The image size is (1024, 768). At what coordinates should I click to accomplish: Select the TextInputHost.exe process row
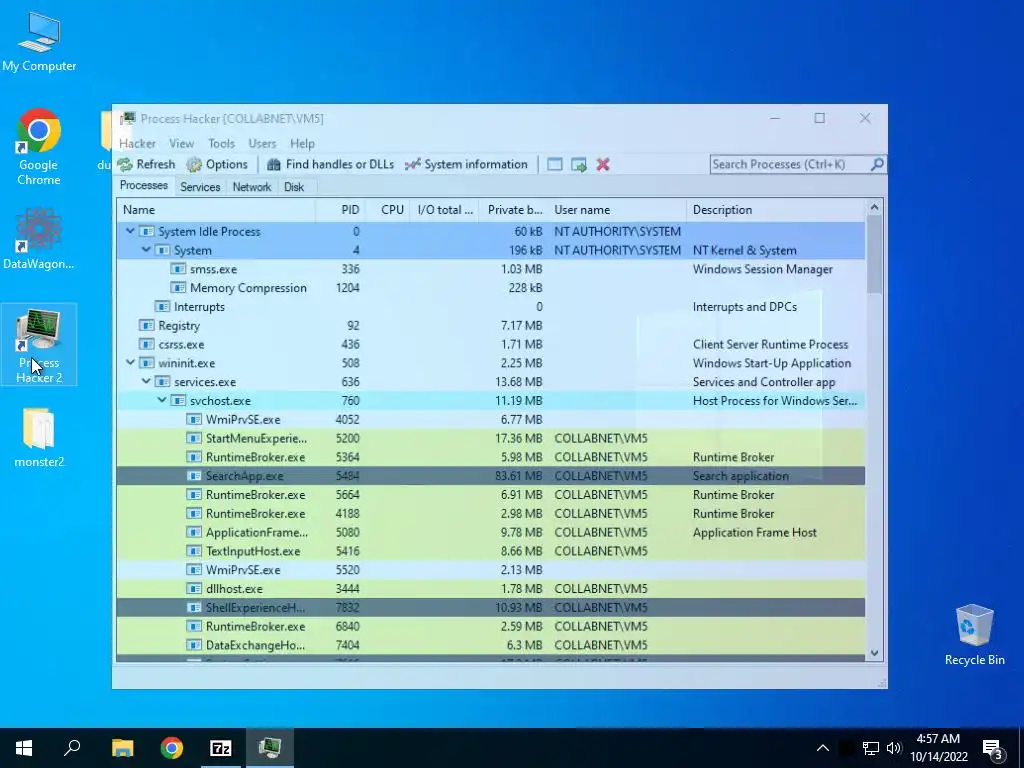[490, 551]
